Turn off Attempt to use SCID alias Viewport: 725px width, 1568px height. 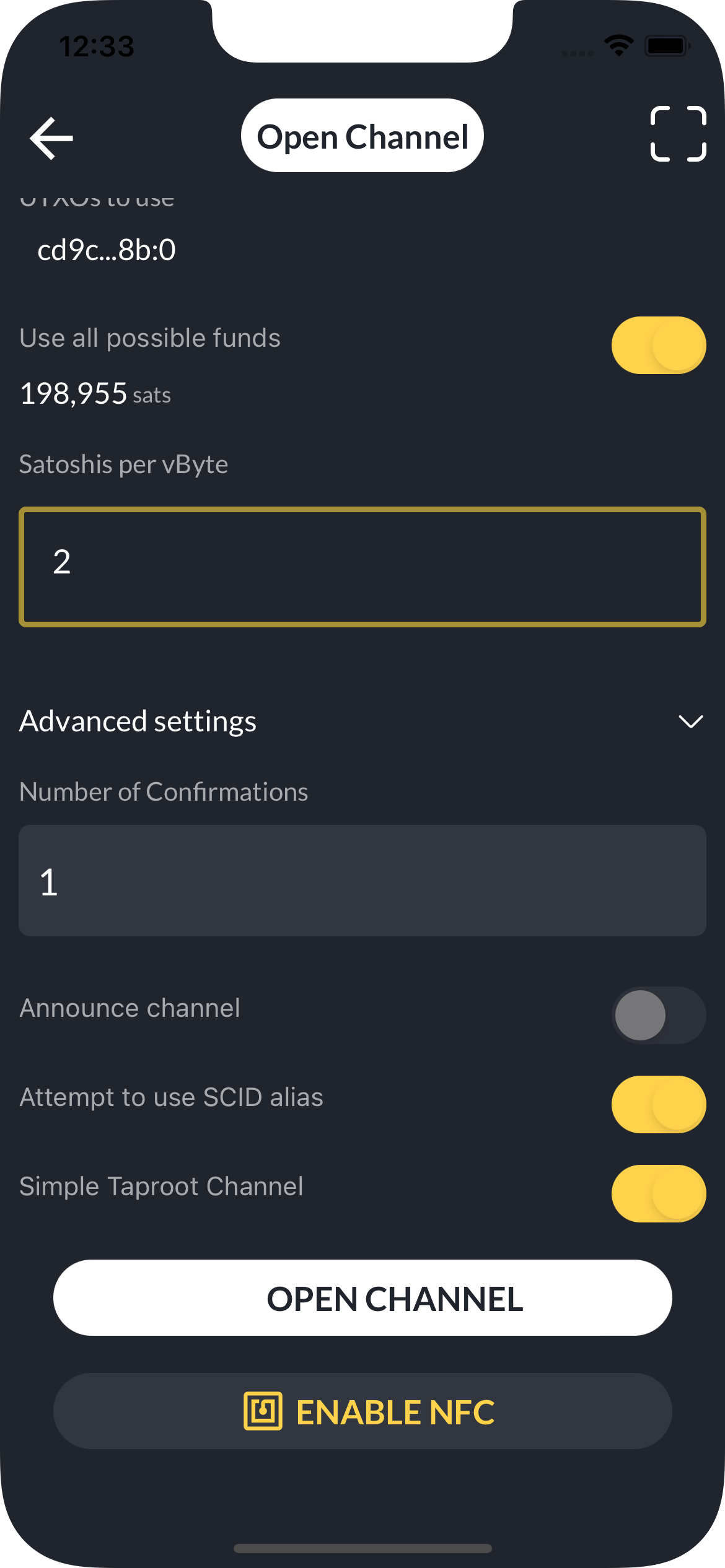[x=659, y=1104]
